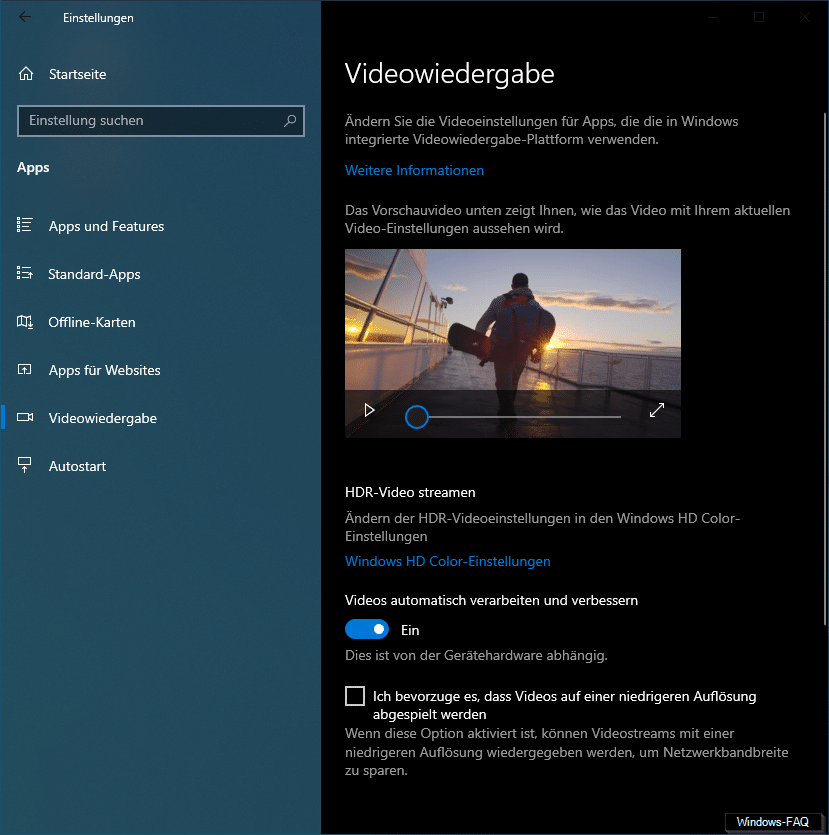The image size is (829, 835).
Task: Focus the Einstellung suchen search field
Action: click(161, 121)
